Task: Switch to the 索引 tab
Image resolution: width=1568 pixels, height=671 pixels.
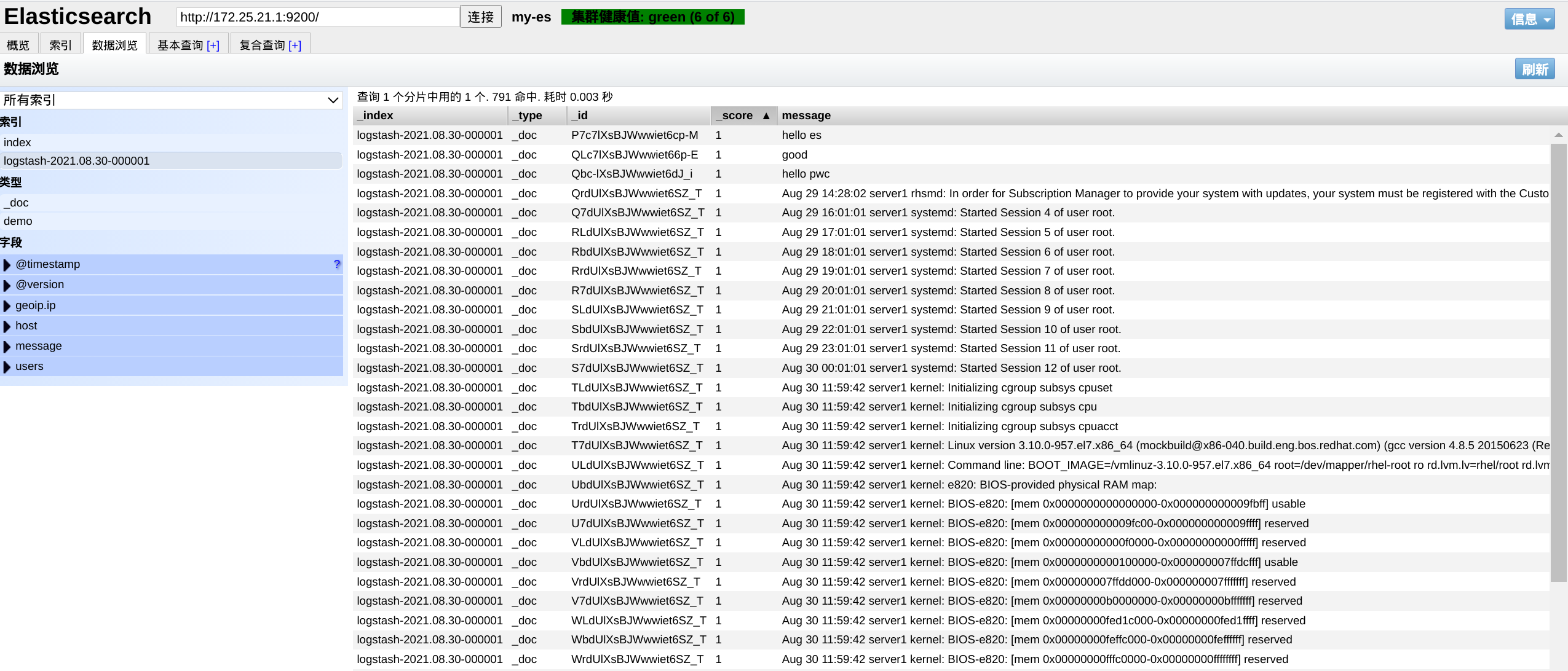Action: pos(60,45)
